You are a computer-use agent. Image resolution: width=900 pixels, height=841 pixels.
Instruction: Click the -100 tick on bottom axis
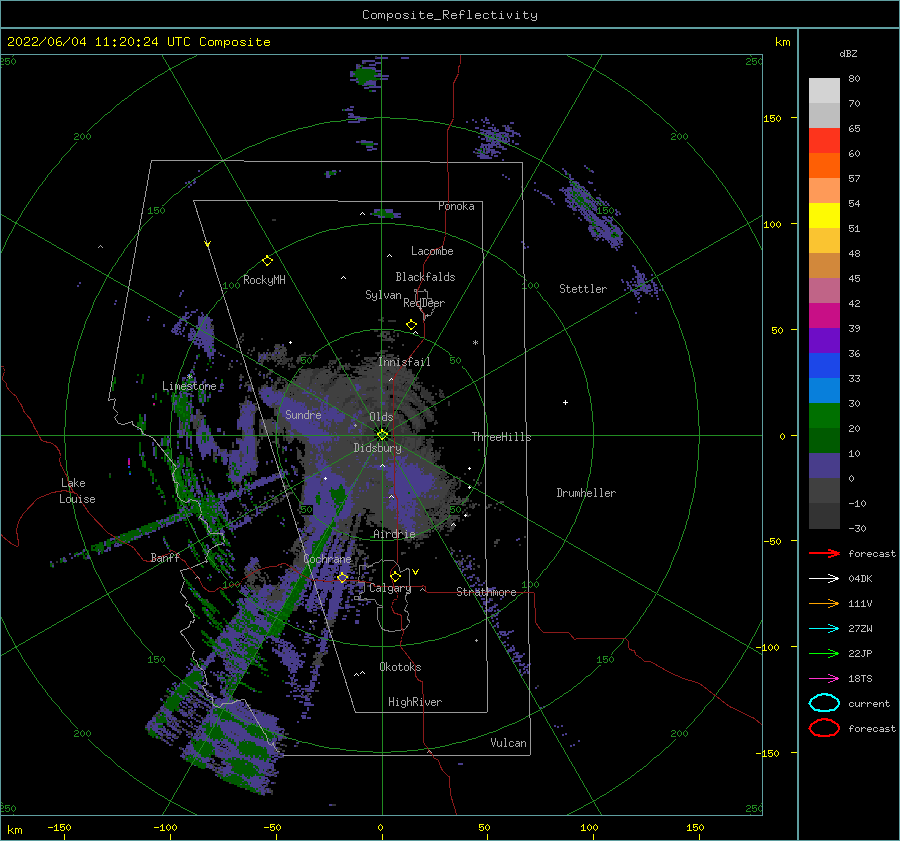click(x=165, y=827)
